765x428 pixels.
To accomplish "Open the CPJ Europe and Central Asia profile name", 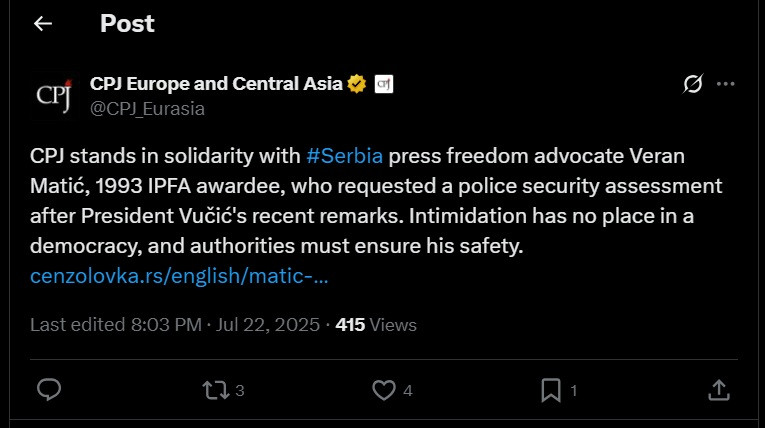I will coord(216,84).
